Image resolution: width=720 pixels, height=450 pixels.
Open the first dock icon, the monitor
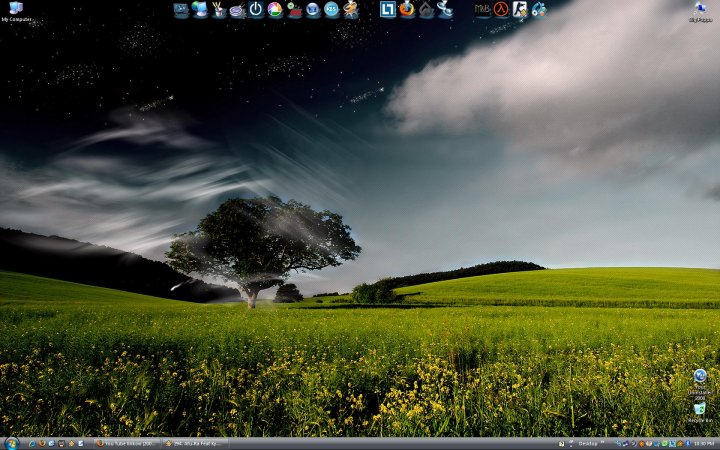[x=181, y=10]
